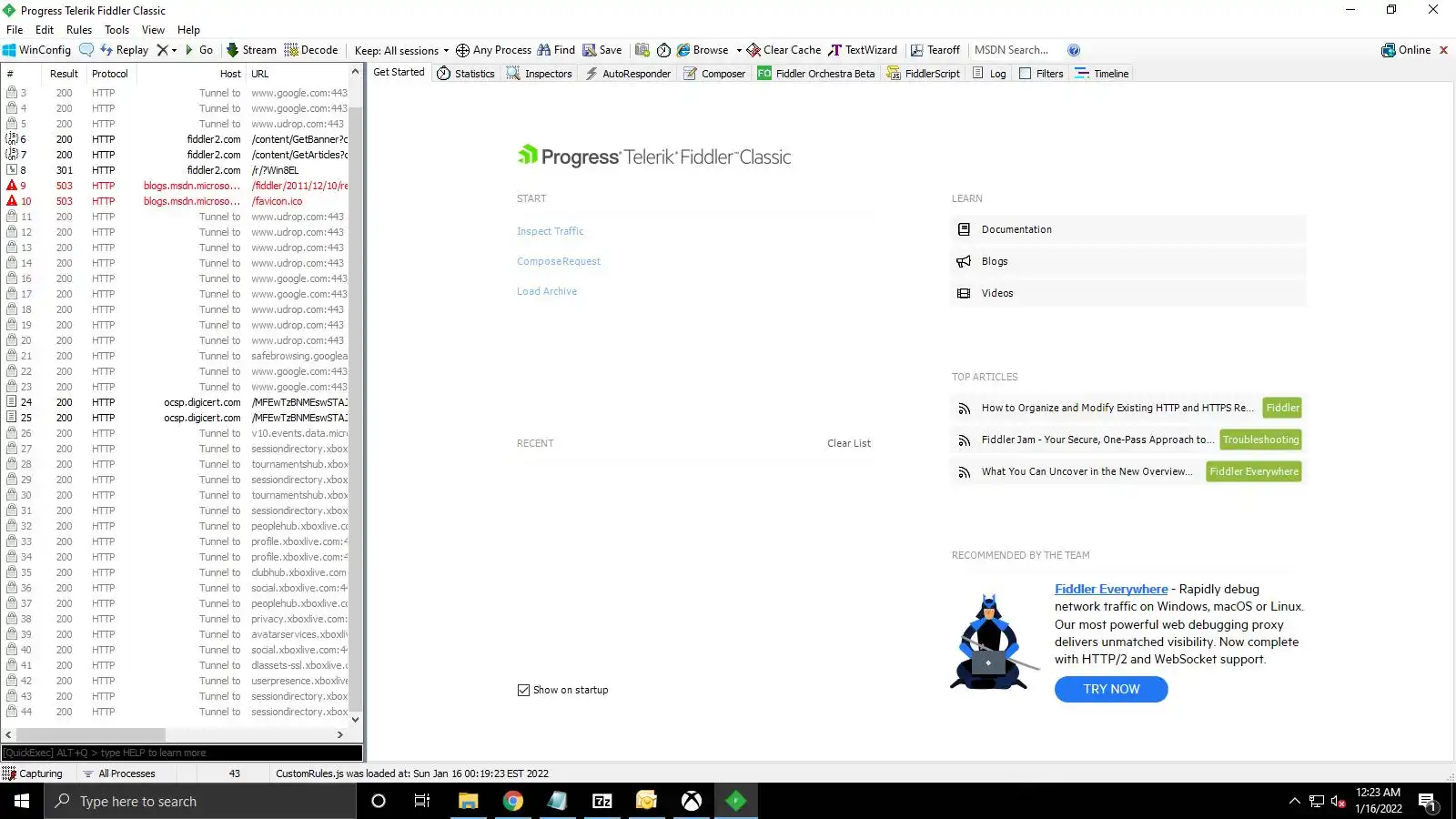Open Google Chrome from the taskbar
1456x819 pixels.
pyautogui.click(x=513, y=801)
